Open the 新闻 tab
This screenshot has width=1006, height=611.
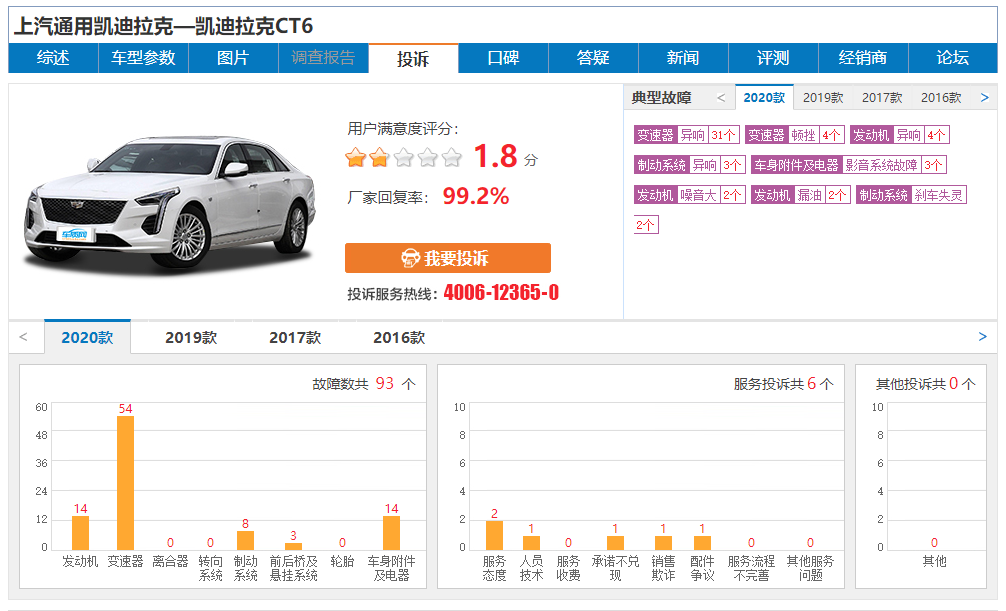pos(683,58)
